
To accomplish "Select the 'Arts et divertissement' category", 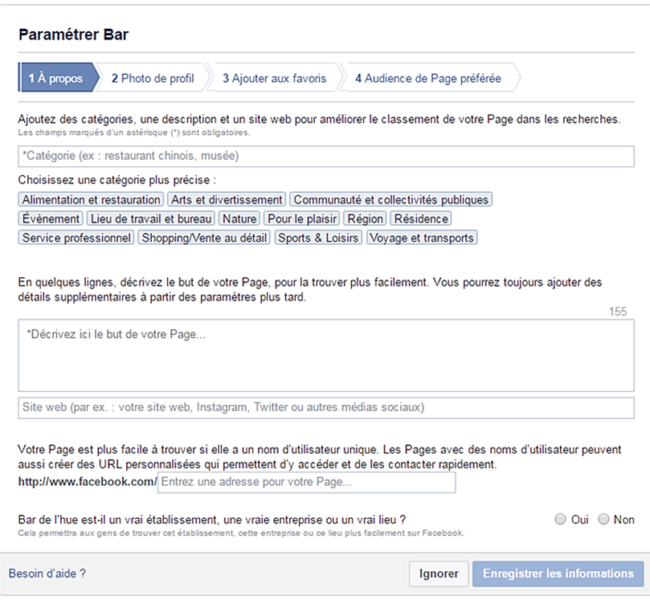I will pos(227,200).
